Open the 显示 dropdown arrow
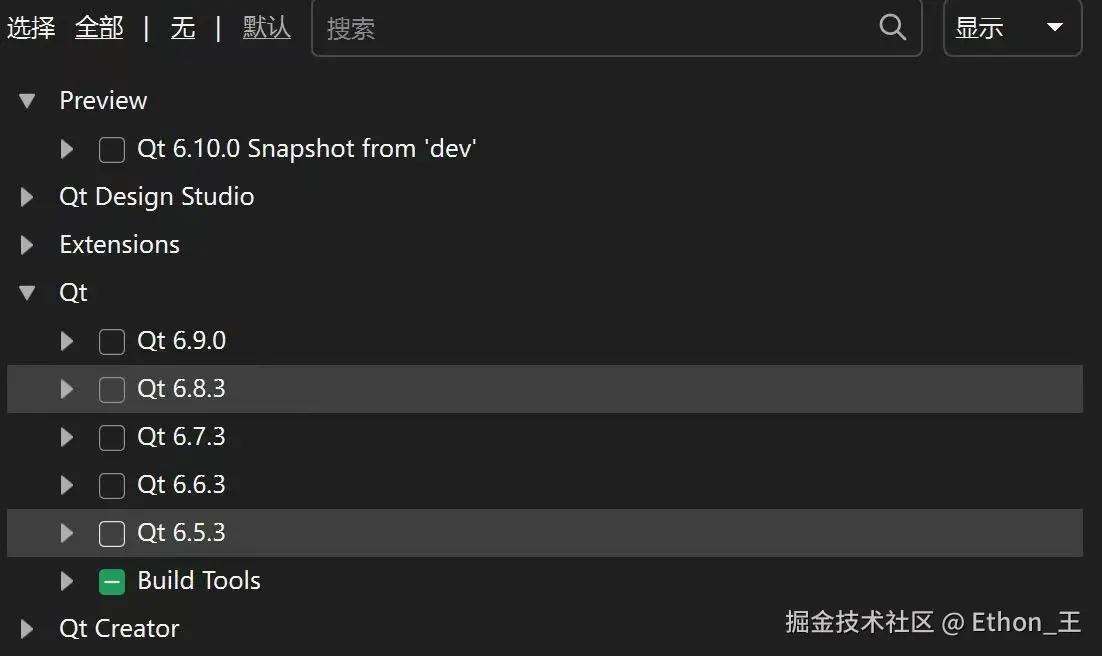Screen dimensions: 1102x656 pyautogui.click(x=1054, y=27)
